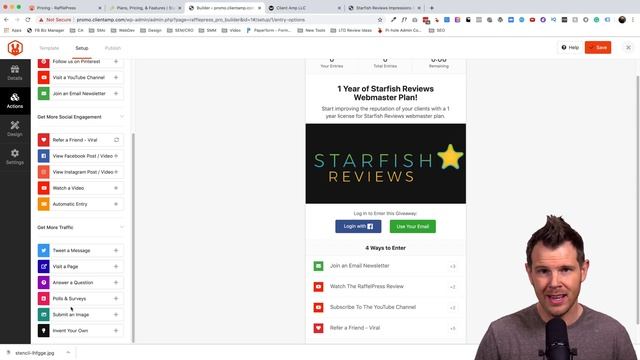Add Join an Email Newsletter action
This screenshot has width=640, height=360.
click(x=116, y=93)
